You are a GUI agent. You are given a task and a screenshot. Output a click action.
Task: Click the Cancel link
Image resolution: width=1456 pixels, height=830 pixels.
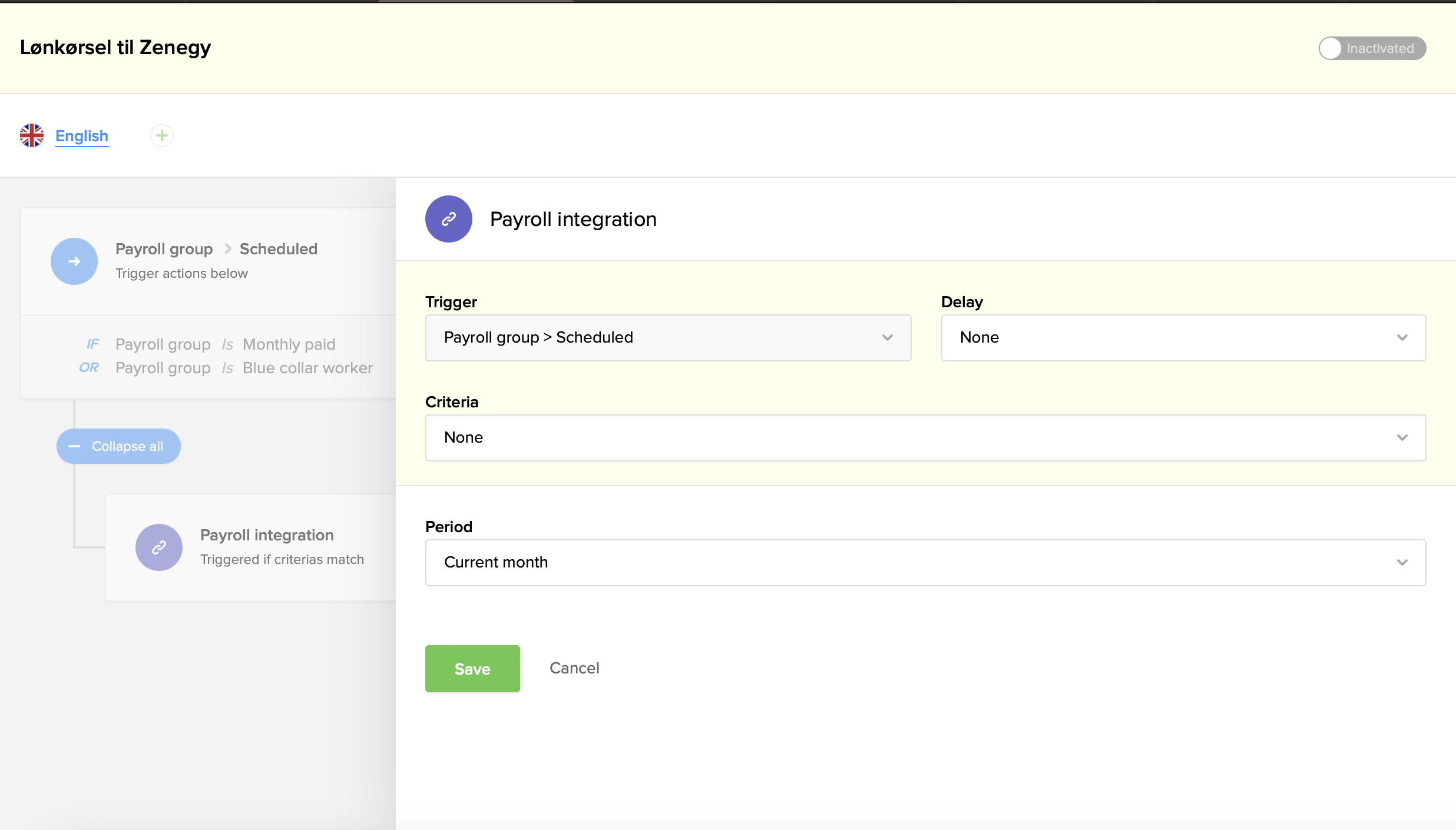(x=574, y=668)
